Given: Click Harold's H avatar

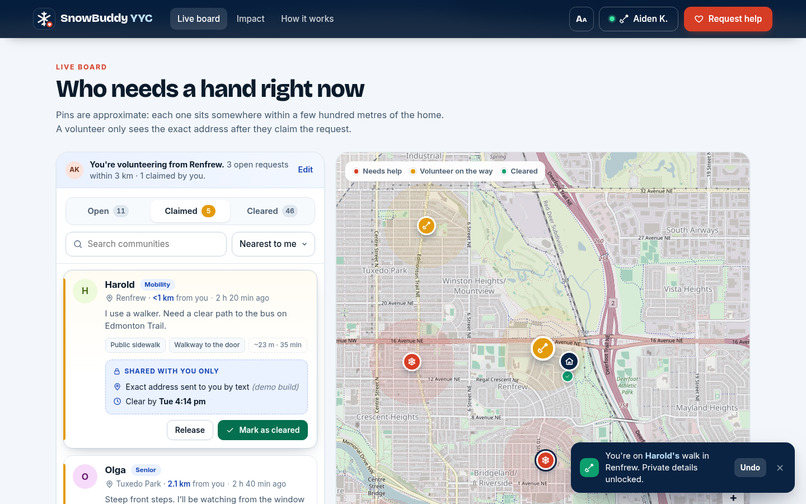Looking at the screenshot, I should coord(85,291).
